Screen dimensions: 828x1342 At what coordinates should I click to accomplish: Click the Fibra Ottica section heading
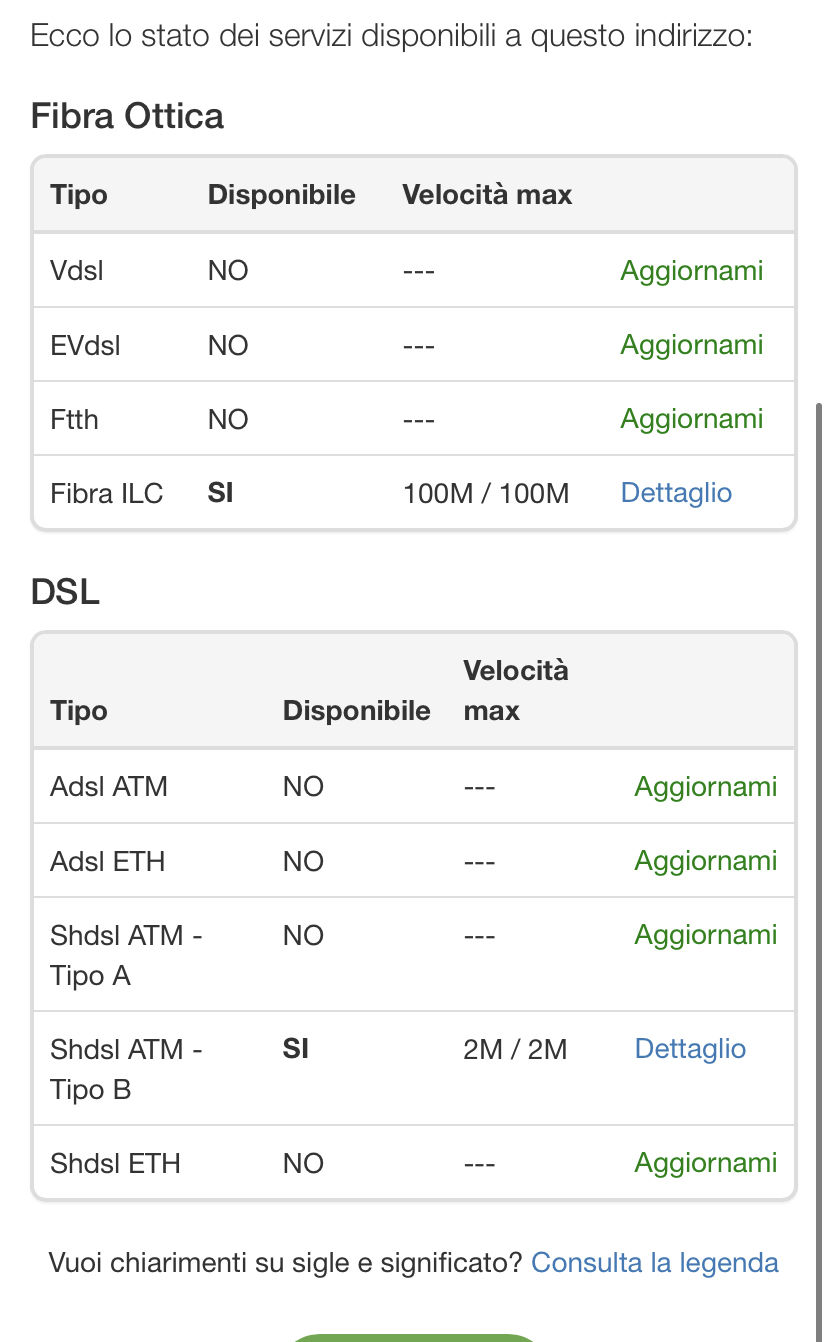coord(127,116)
